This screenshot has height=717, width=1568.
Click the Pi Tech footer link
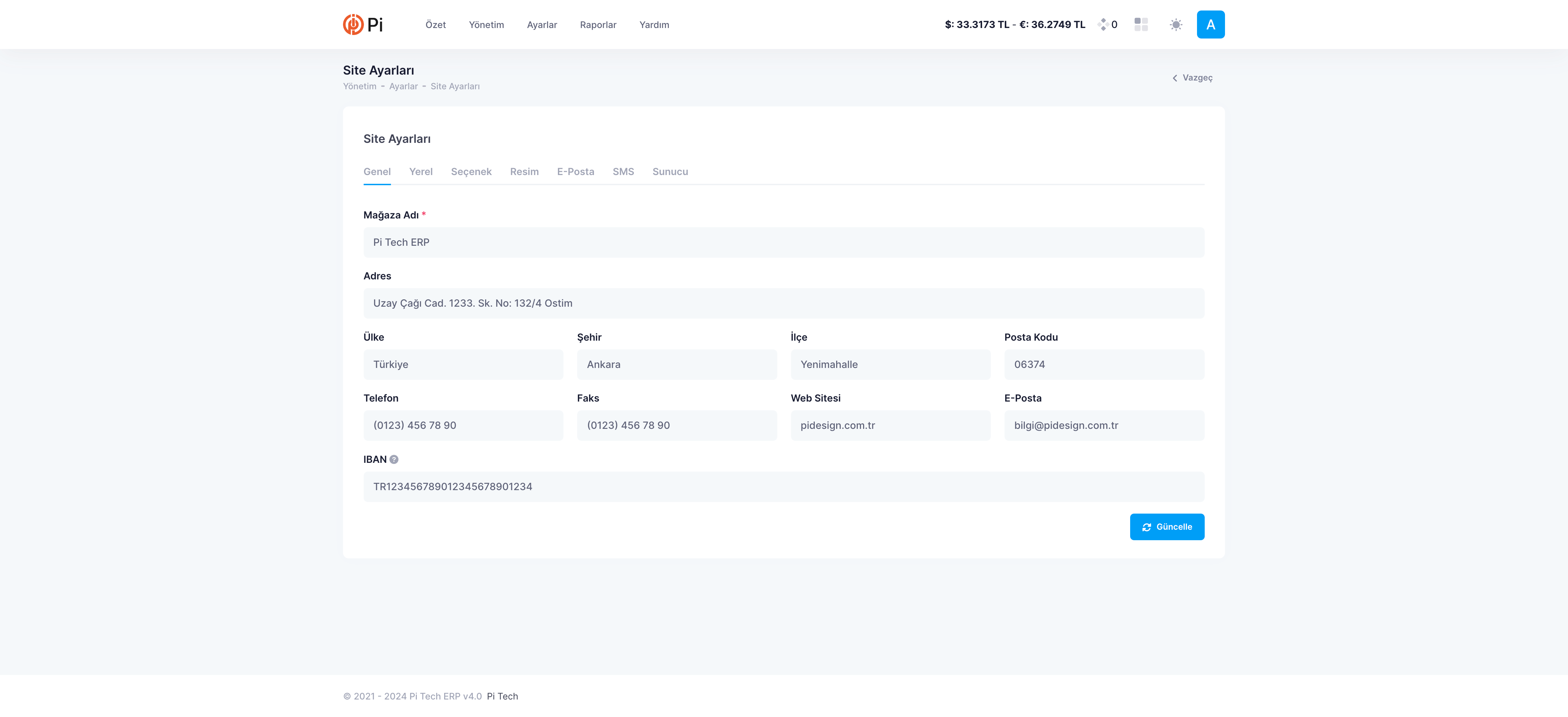(502, 696)
